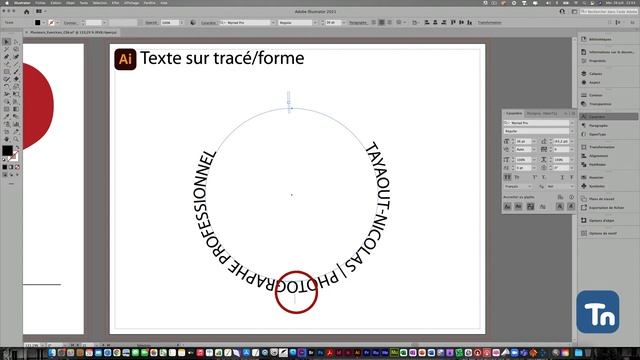The image size is (640, 360).
Task: Click Adobe help search field
Action: coord(608,11)
